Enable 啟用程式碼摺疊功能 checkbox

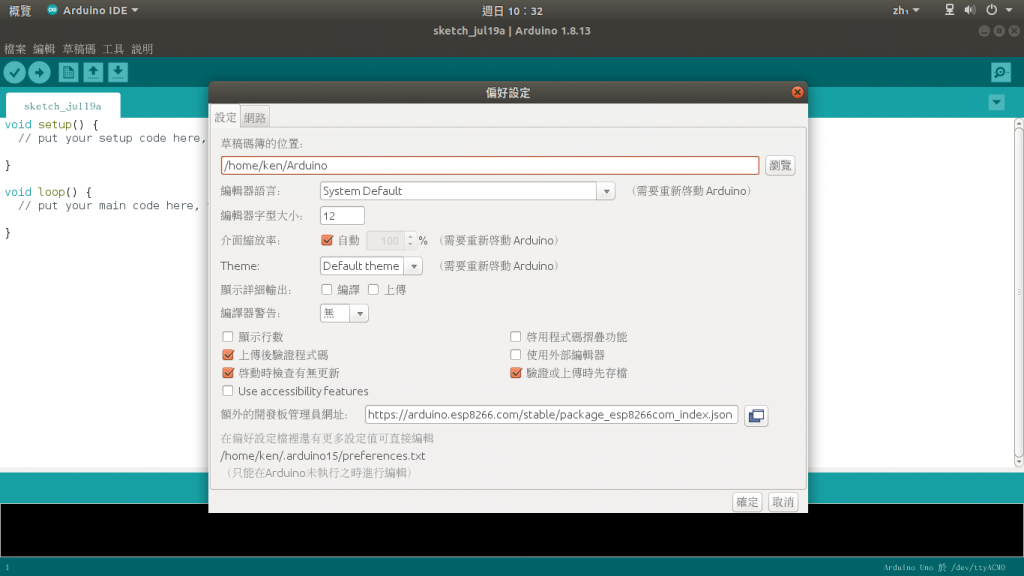[515, 337]
